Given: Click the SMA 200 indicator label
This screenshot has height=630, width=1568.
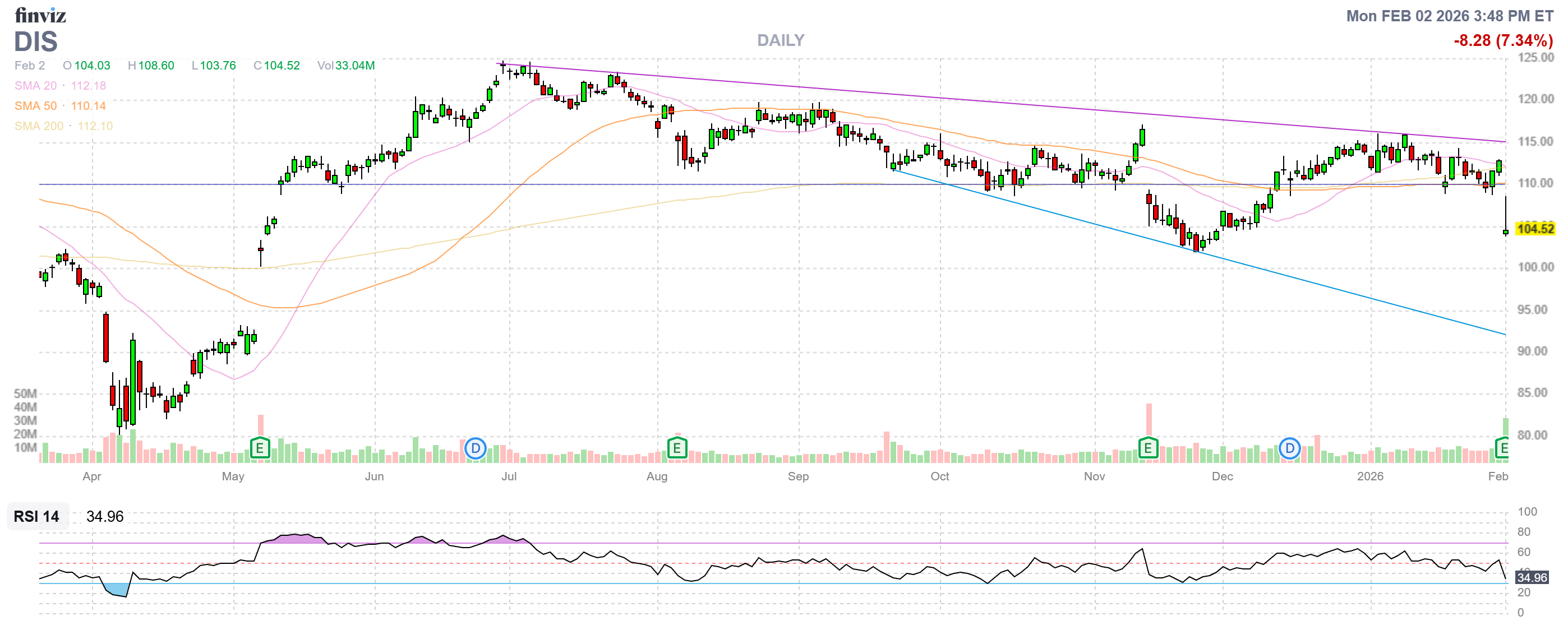Looking at the screenshot, I should [x=39, y=126].
